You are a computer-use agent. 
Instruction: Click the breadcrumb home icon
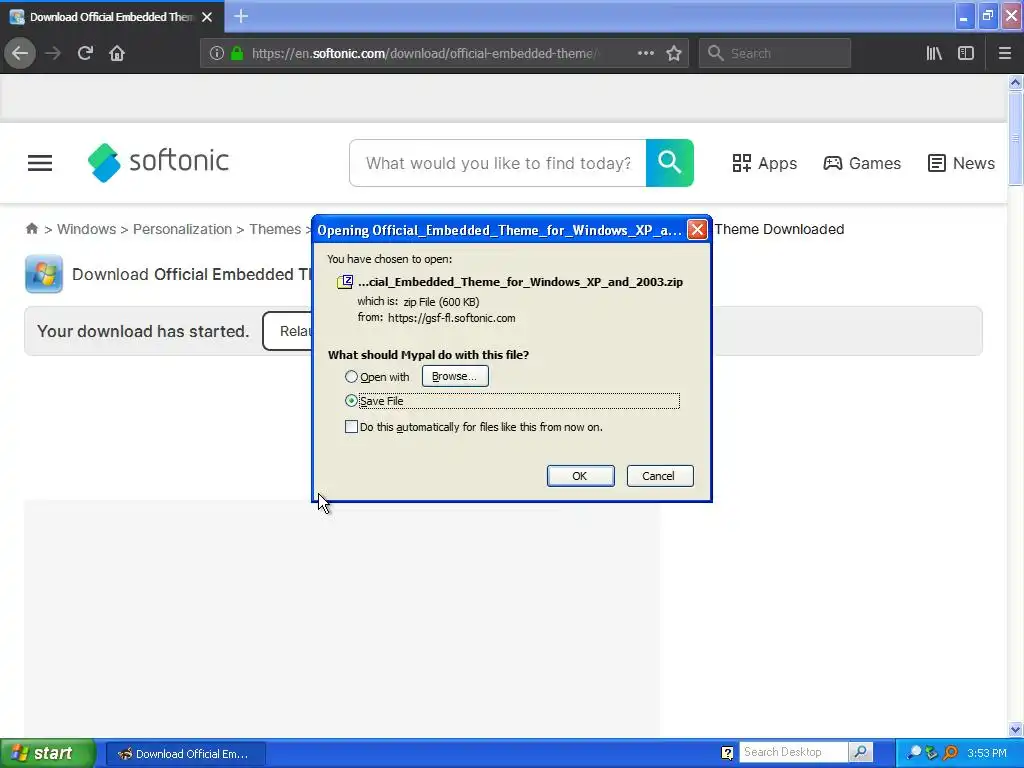point(31,229)
